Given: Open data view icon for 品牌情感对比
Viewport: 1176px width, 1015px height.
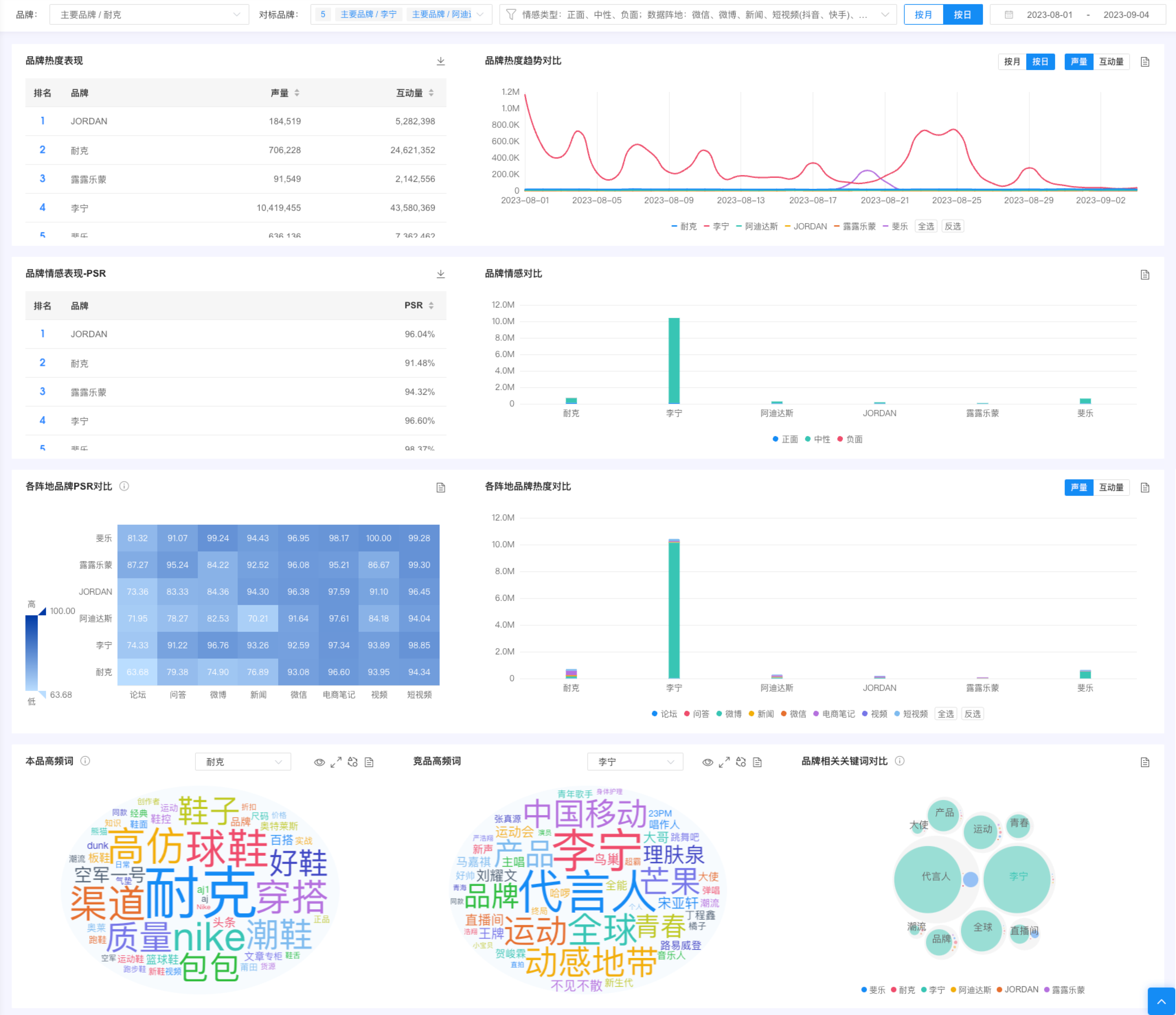Looking at the screenshot, I should 1145,275.
